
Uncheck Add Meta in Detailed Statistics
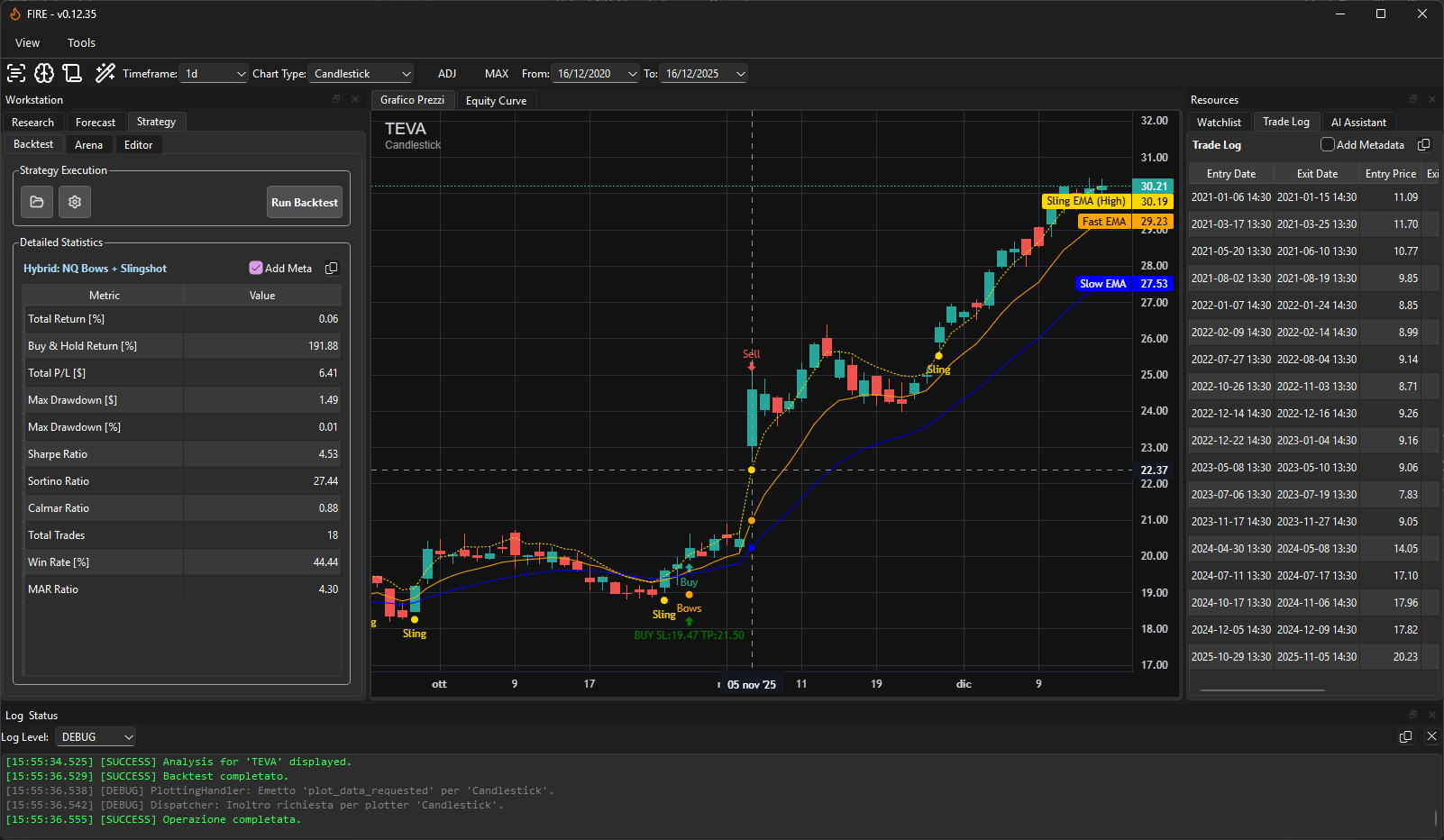coord(256,269)
